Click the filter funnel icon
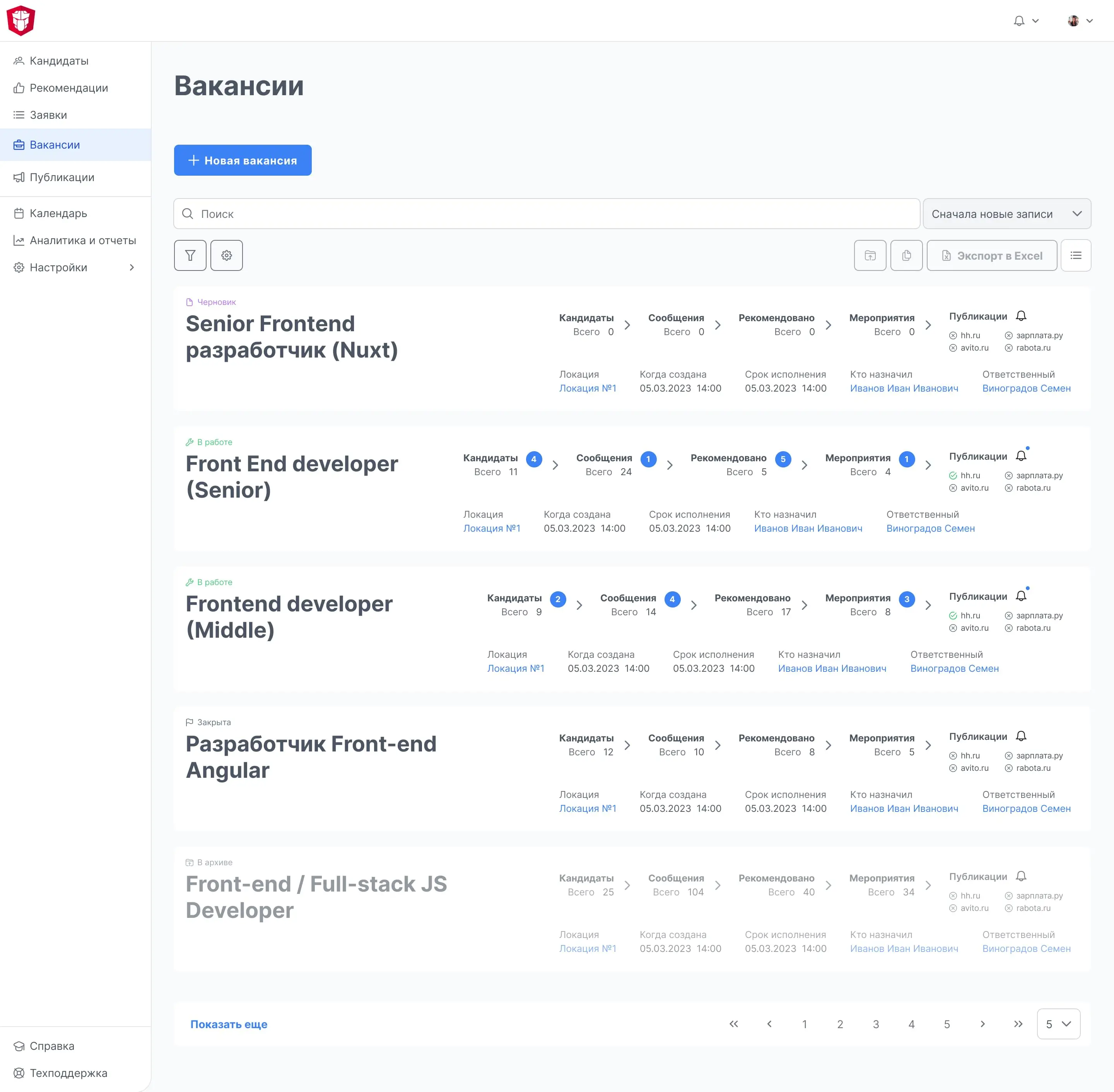The height and width of the screenshot is (1092, 1114). [x=190, y=255]
